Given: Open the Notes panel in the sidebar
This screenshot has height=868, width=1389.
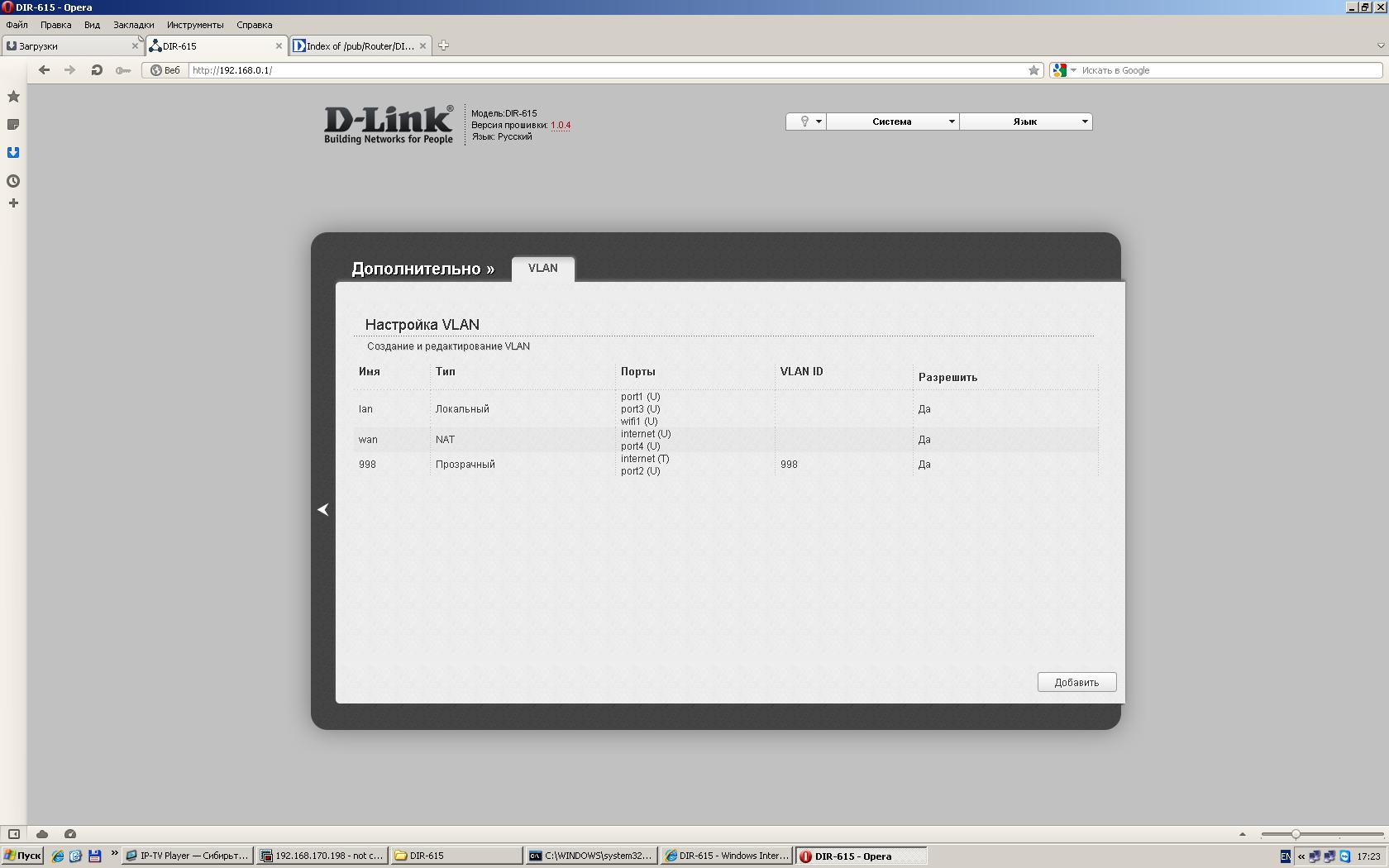Looking at the screenshot, I should click(x=13, y=125).
